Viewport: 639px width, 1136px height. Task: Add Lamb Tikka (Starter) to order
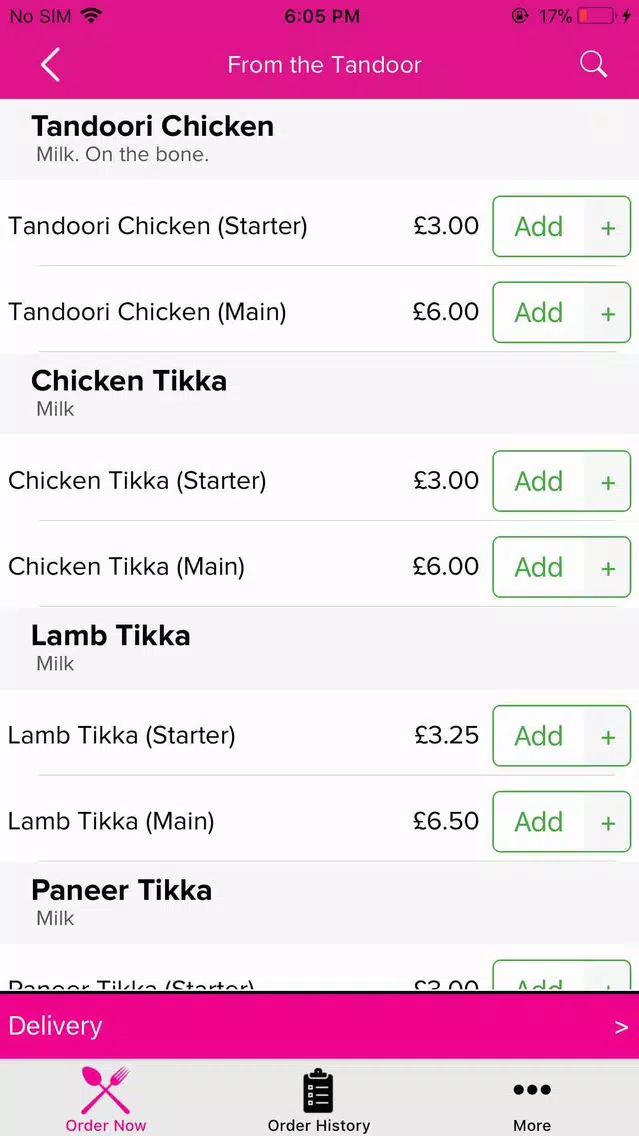(538, 736)
